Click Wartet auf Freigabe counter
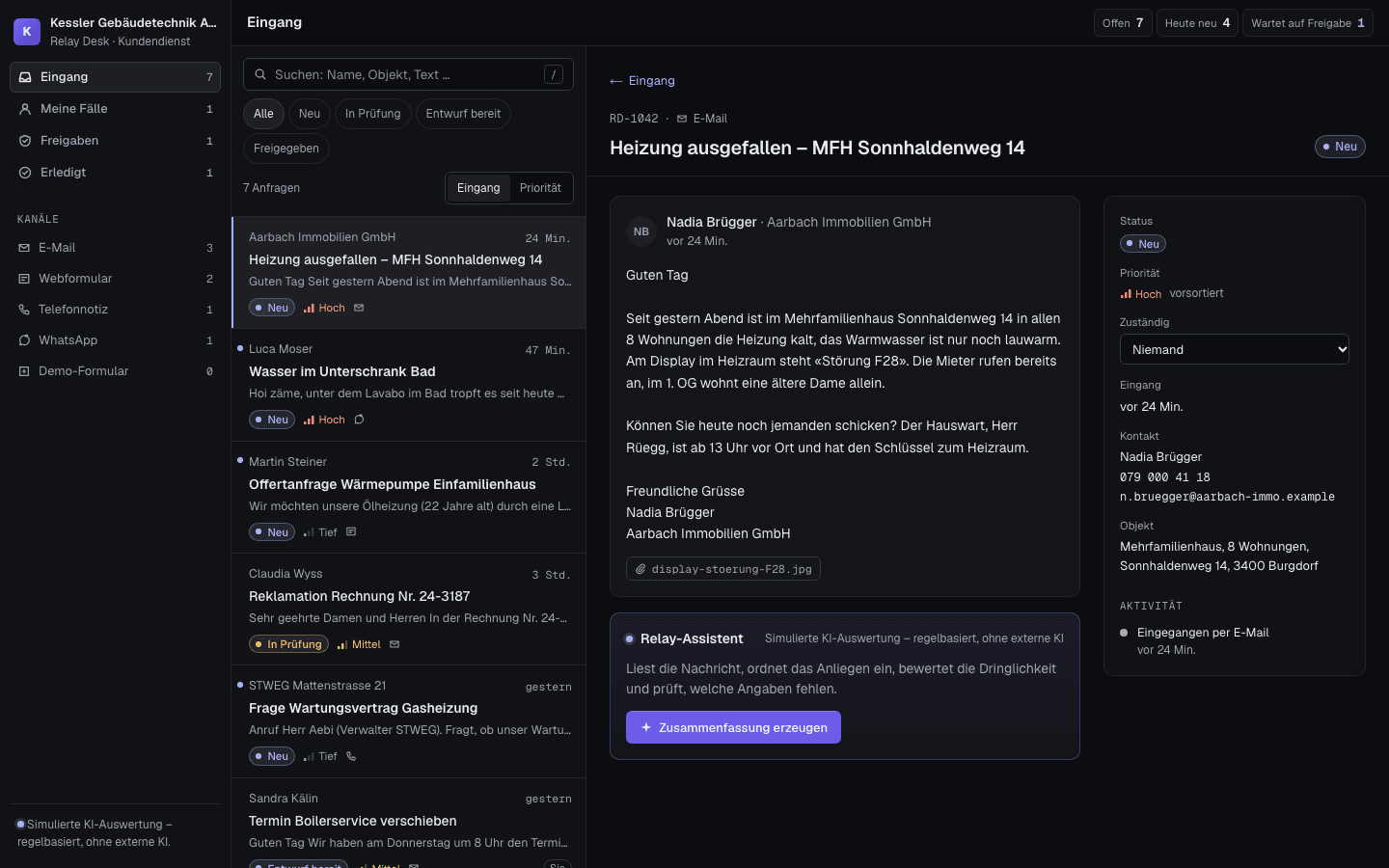This screenshot has height=868, width=1389. [x=1308, y=23]
